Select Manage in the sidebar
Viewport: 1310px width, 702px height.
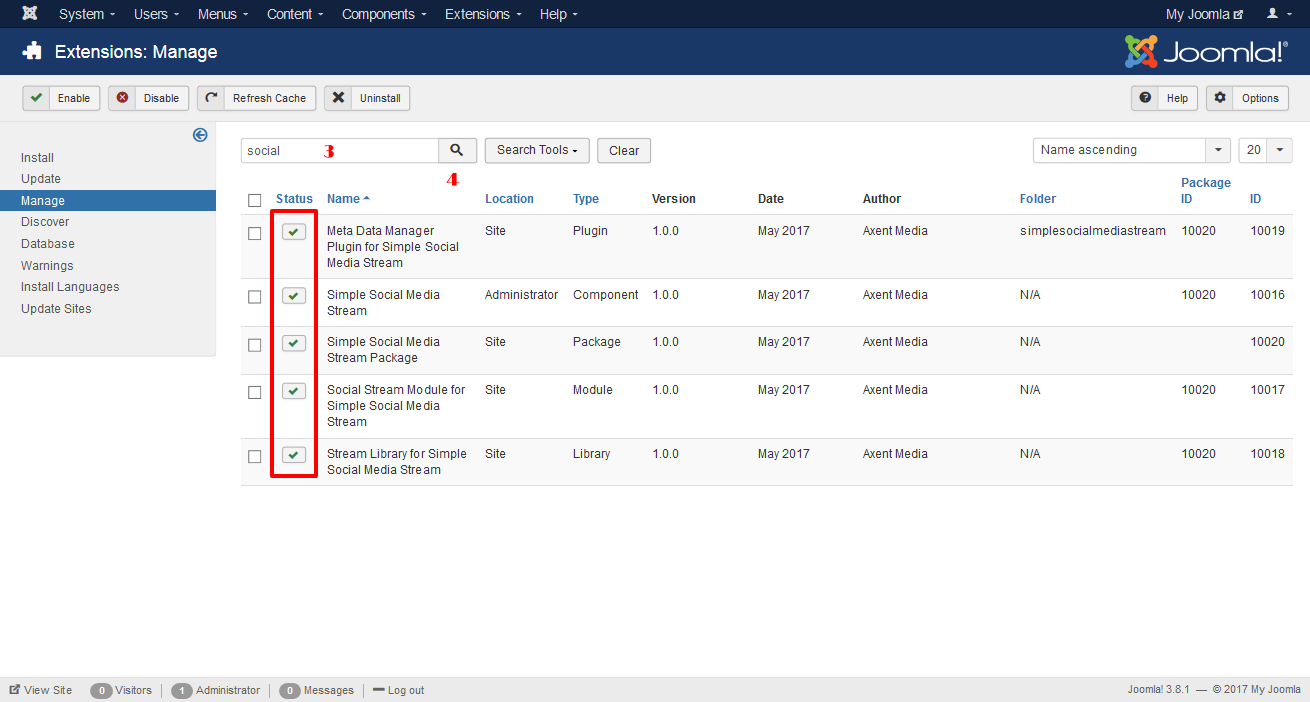[108, 201]
